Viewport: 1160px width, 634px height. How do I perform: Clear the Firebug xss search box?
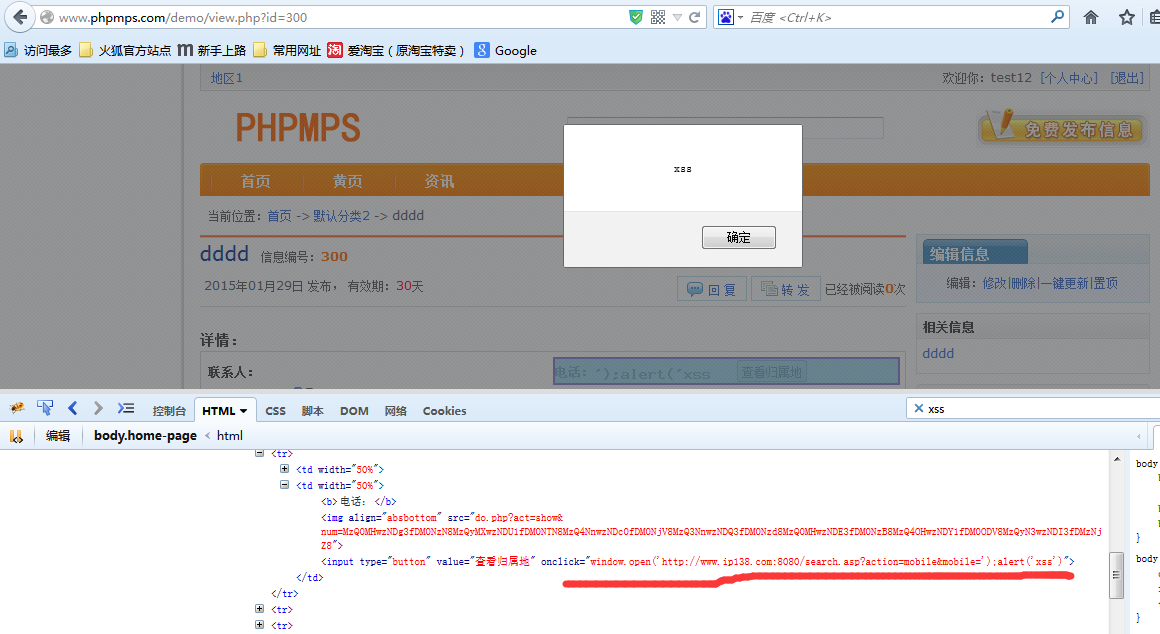click(x=919, y=408)
